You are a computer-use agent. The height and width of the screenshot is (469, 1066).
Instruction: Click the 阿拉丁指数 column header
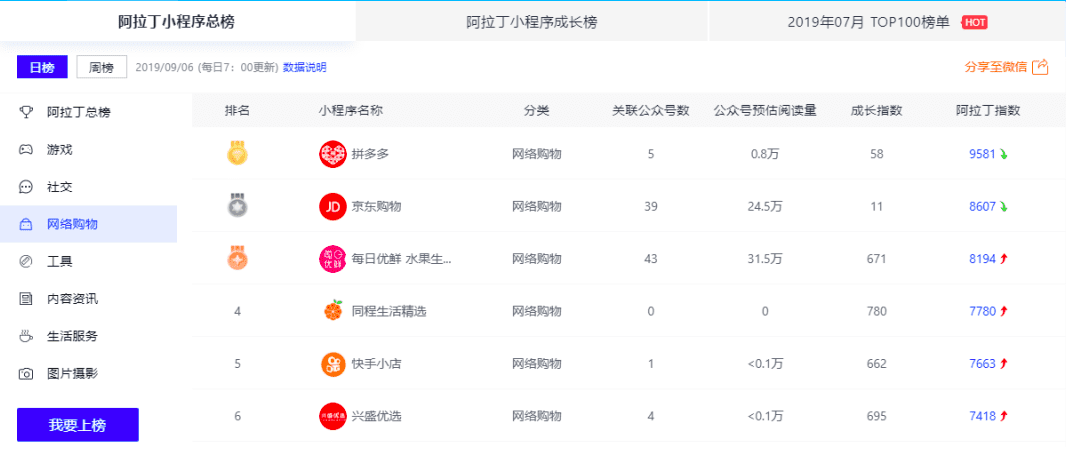click(x=988, y=111)
